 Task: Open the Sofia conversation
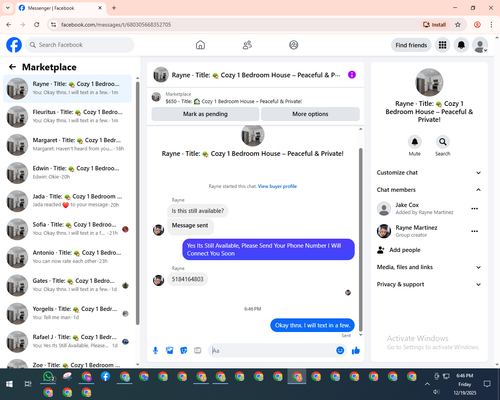tap(68, 229)
